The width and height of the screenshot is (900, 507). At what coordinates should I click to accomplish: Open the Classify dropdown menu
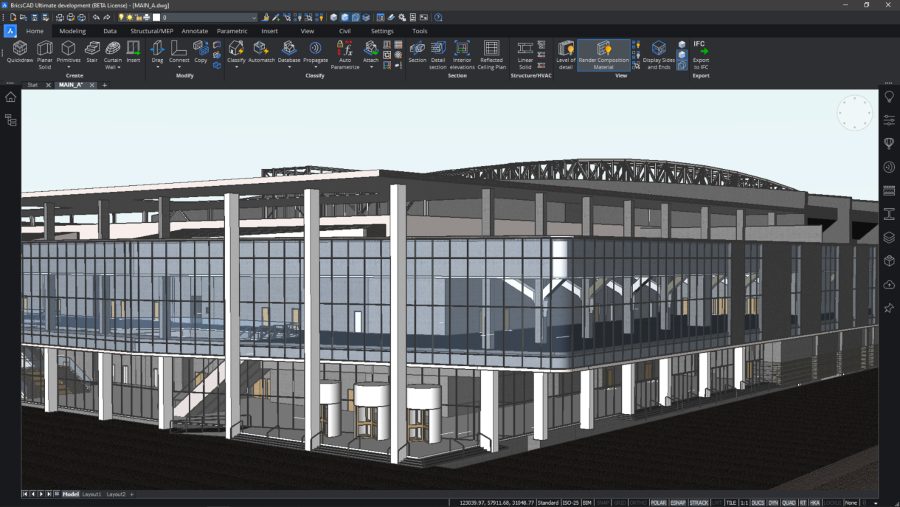(x=236, y=67)
